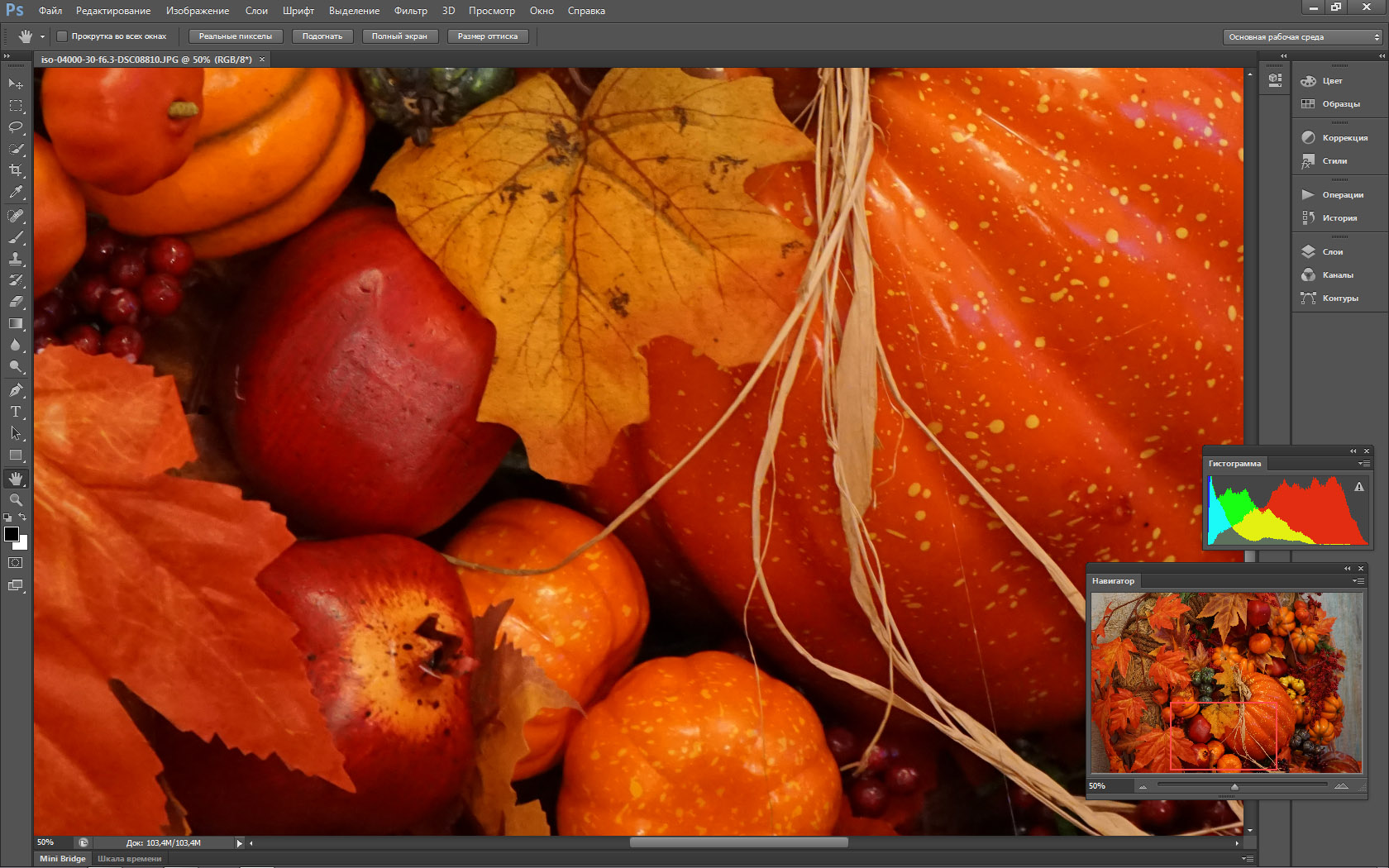The height and width of the screenshot is (868, 1389).
Task: Enable 'Прокрутка во всех окнах' checkbox
Action: [62, 36]
